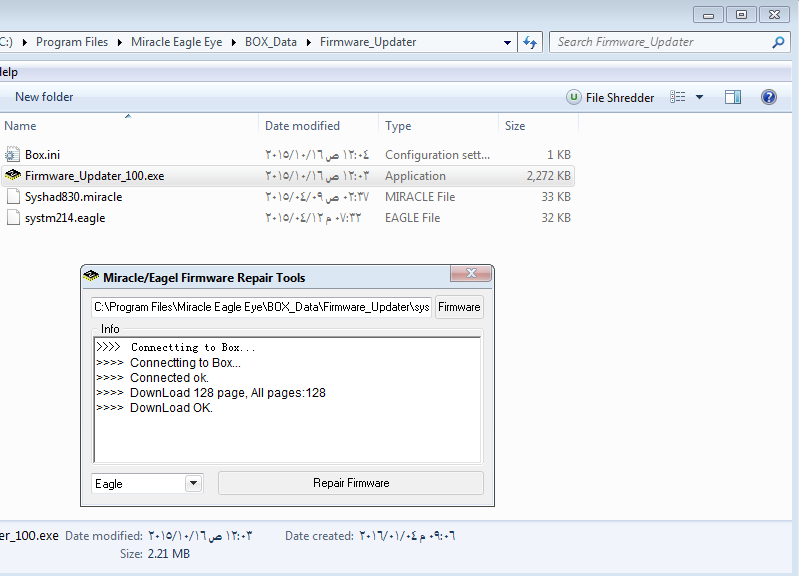
Task: Click the 'DownLoad OK.' log line
Action: tap(171, 408)
